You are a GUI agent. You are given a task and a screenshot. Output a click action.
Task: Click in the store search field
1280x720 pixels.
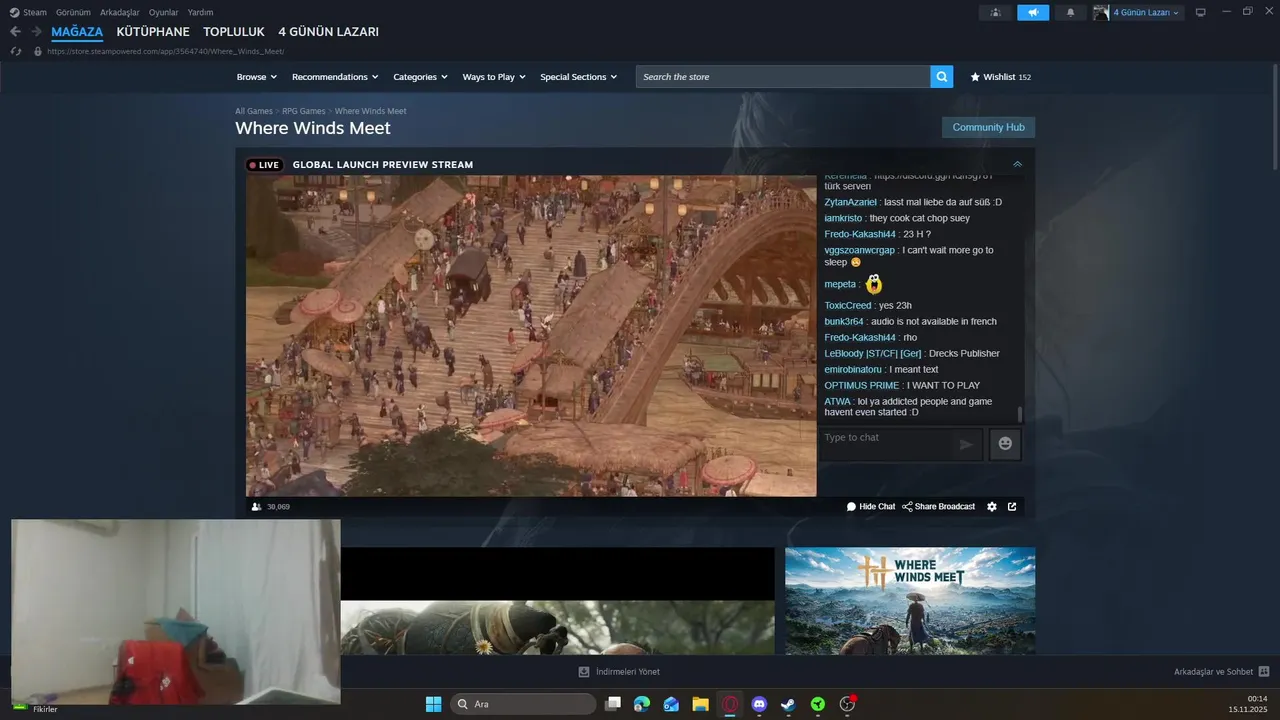tap(783, 77)
